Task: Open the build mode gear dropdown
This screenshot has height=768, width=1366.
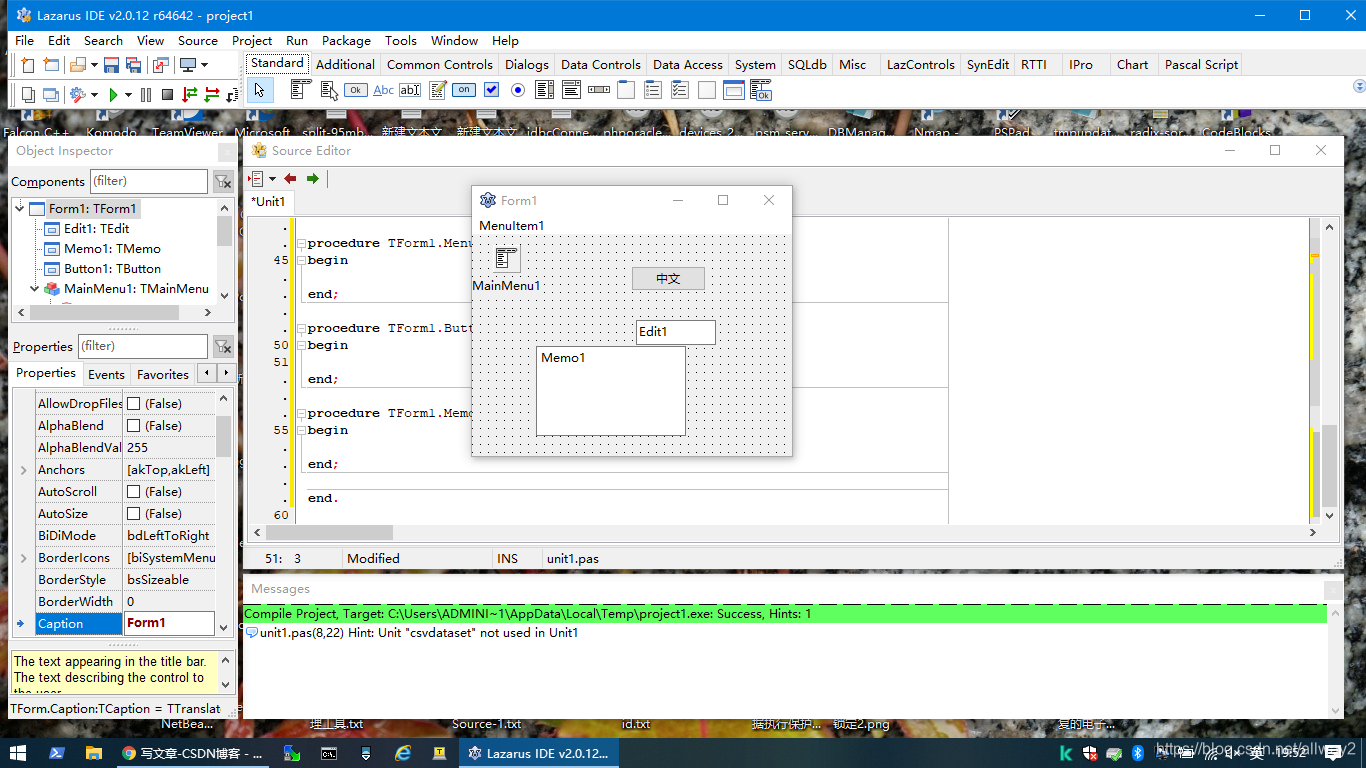Action: point(94,95)
